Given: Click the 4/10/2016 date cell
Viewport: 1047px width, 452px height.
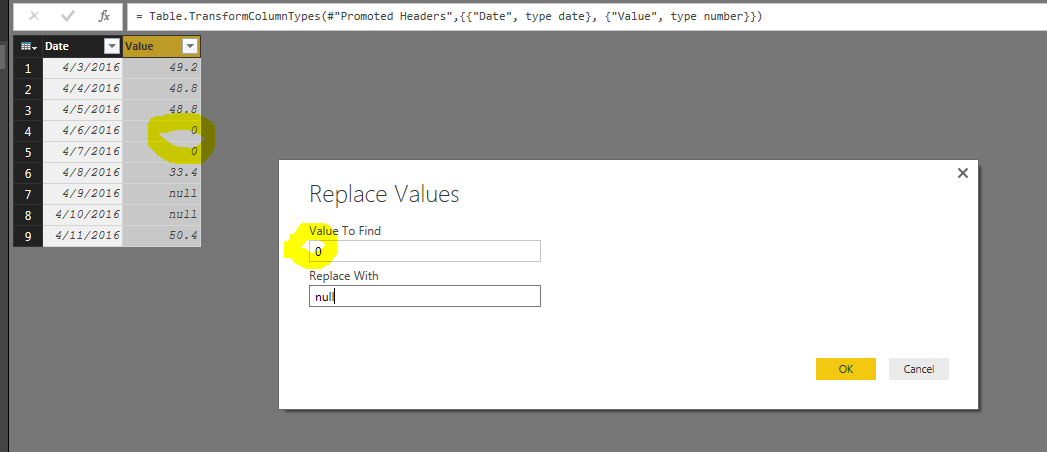Looking at the screenshot, I should (x=82, y=214).
